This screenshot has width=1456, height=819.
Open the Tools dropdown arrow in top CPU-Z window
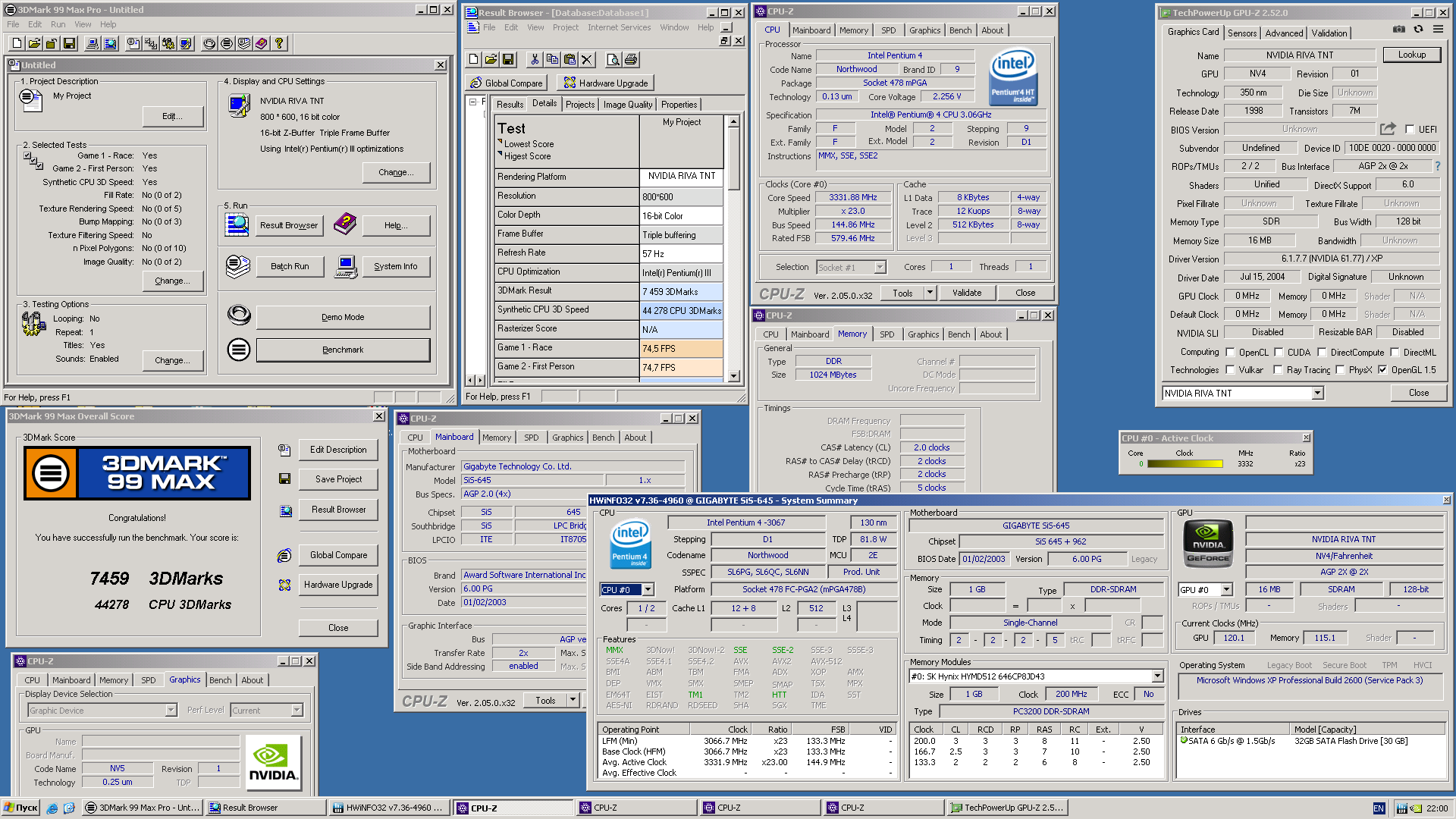(x=929, y=293)
